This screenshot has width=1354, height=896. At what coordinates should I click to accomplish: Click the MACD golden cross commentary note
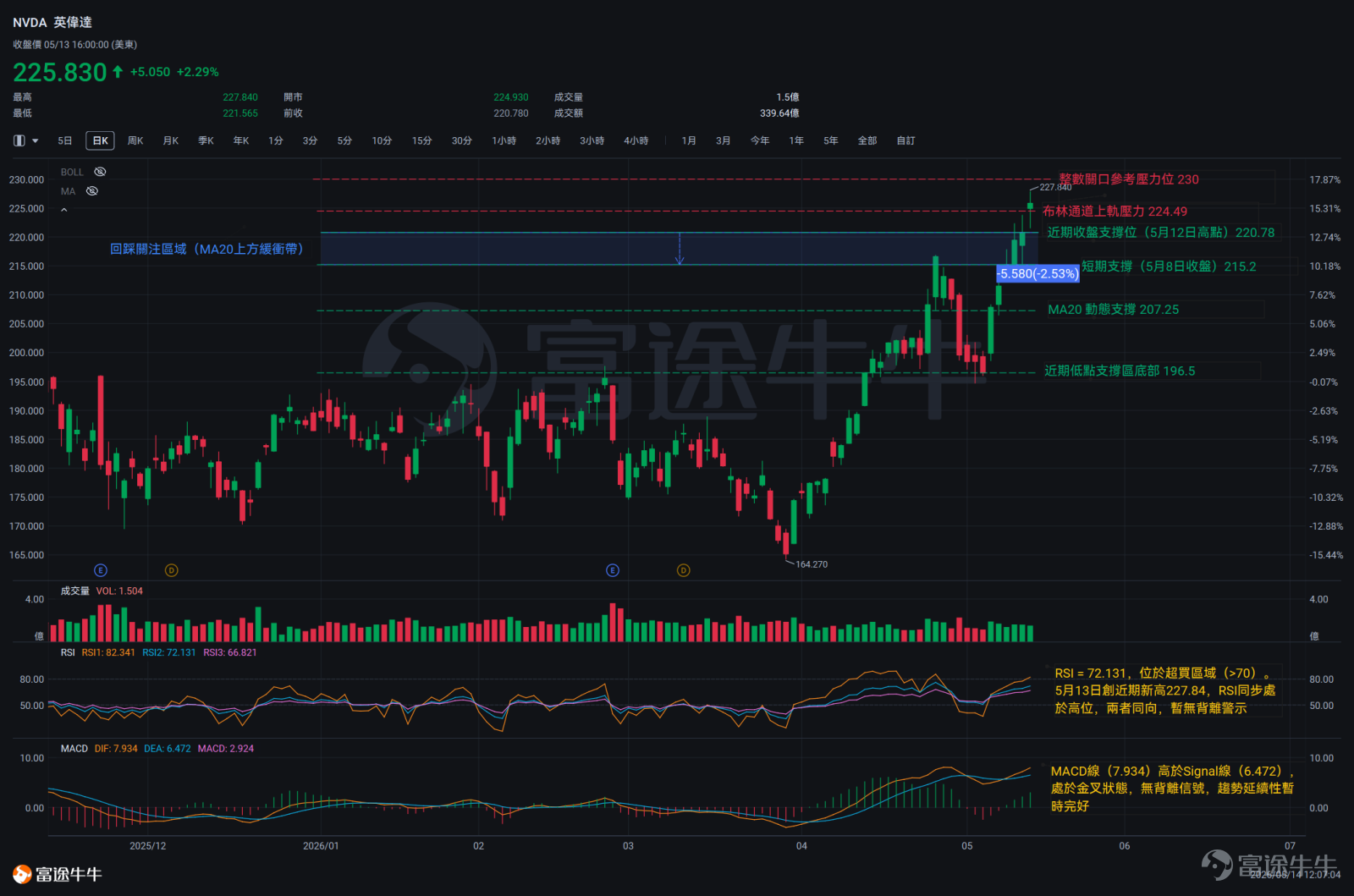pos(1172,789)
